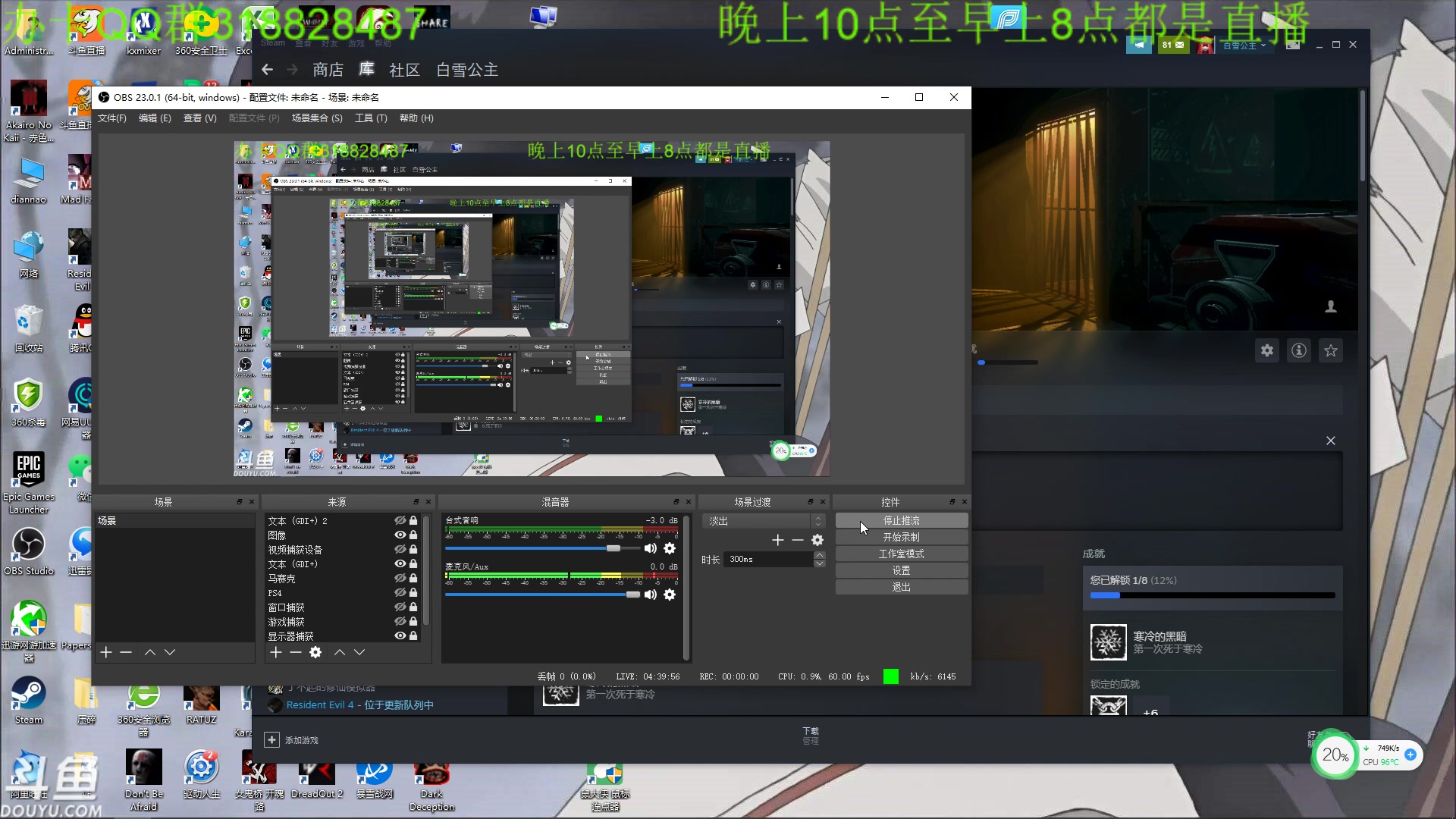Open source properties gear in Sources panel

(x=315, y=652)
